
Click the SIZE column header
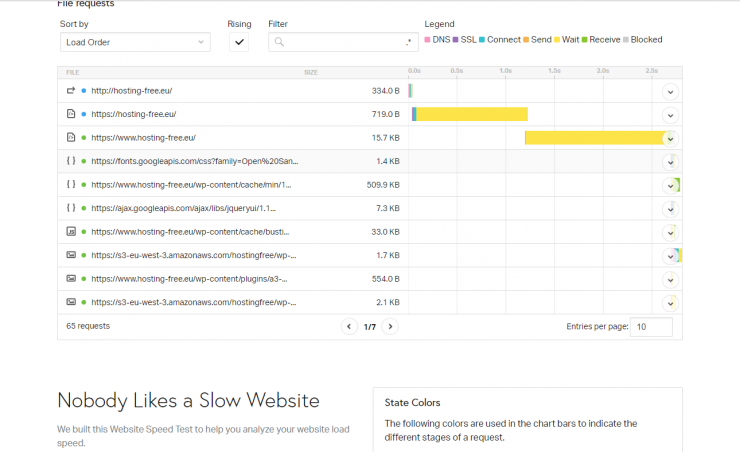311,72
